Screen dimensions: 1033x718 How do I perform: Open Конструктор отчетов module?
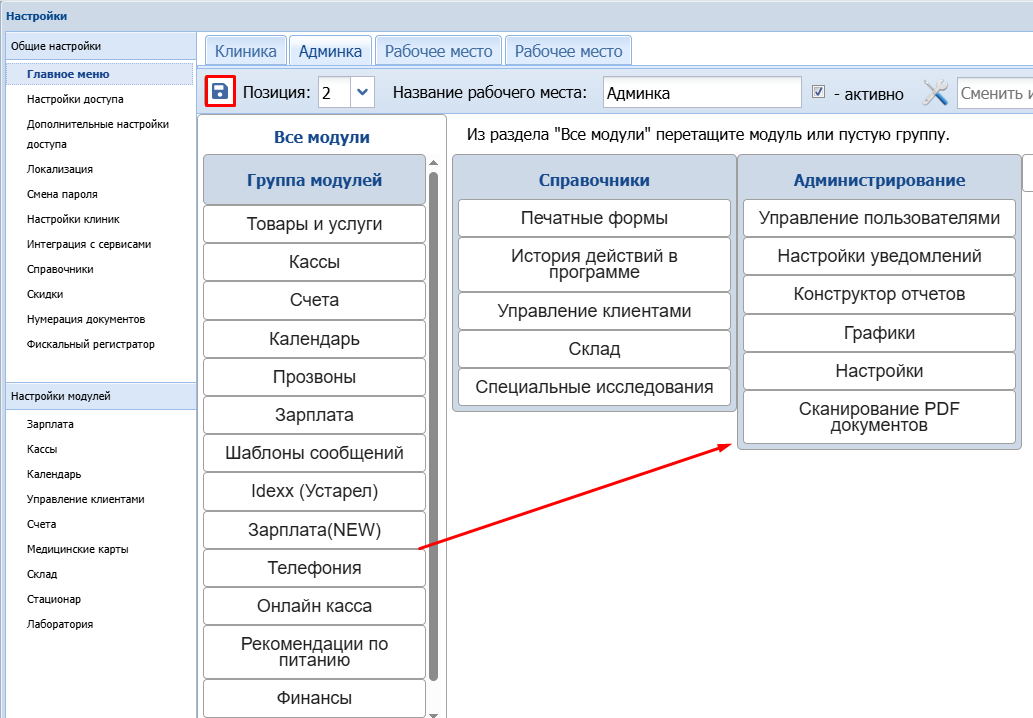click(x=879, y=294)
